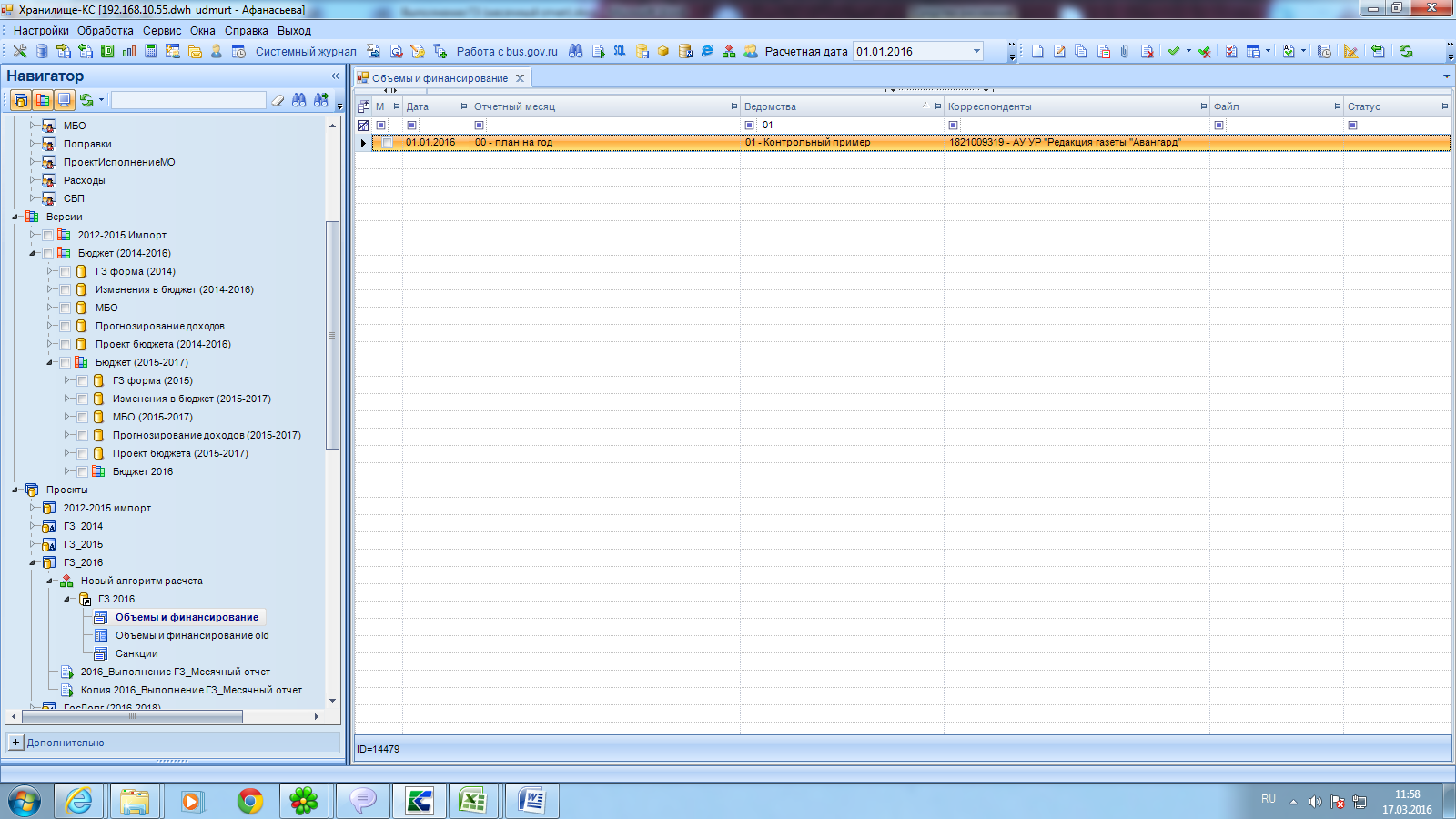This screenshot has width=1456, height=819.
Task: Tick the checkbox on the 01.01.2016 row
Action: click(x=388, y=143)
